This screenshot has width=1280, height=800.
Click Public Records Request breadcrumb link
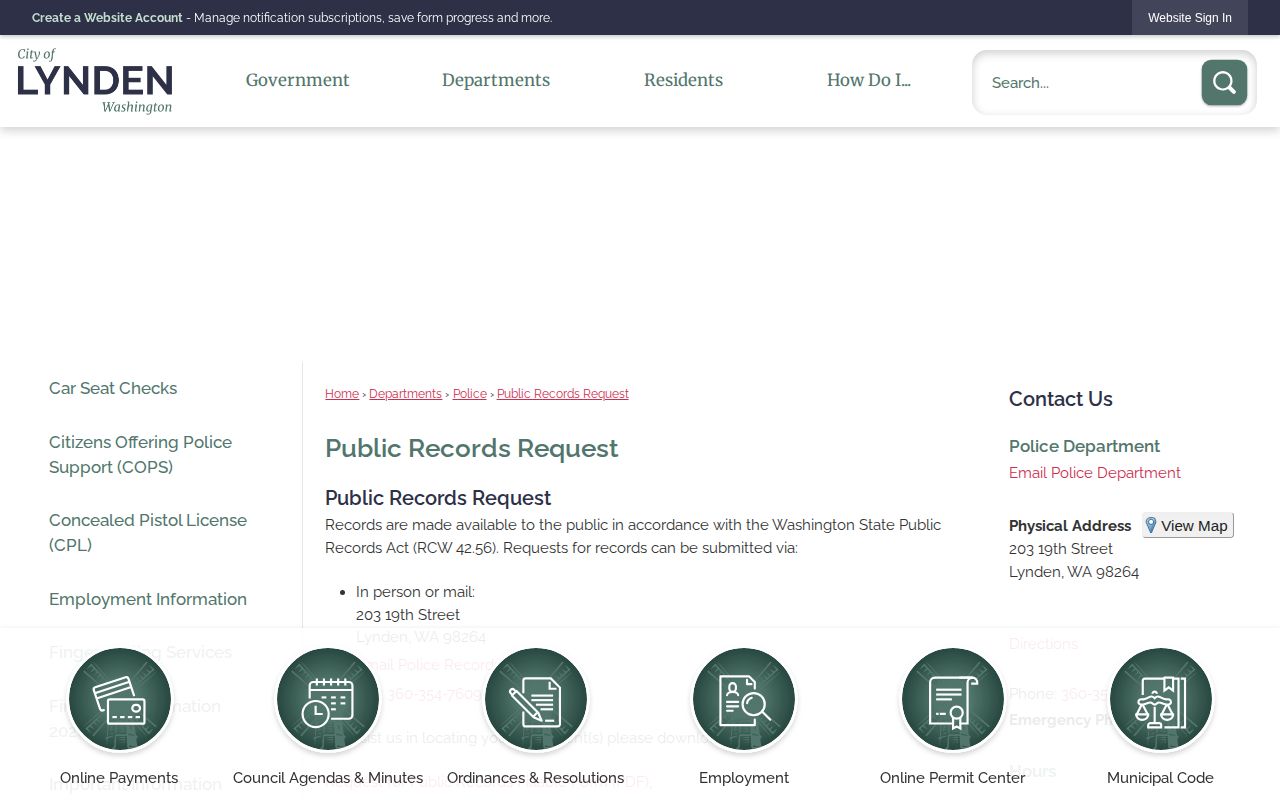coord(563,394)
